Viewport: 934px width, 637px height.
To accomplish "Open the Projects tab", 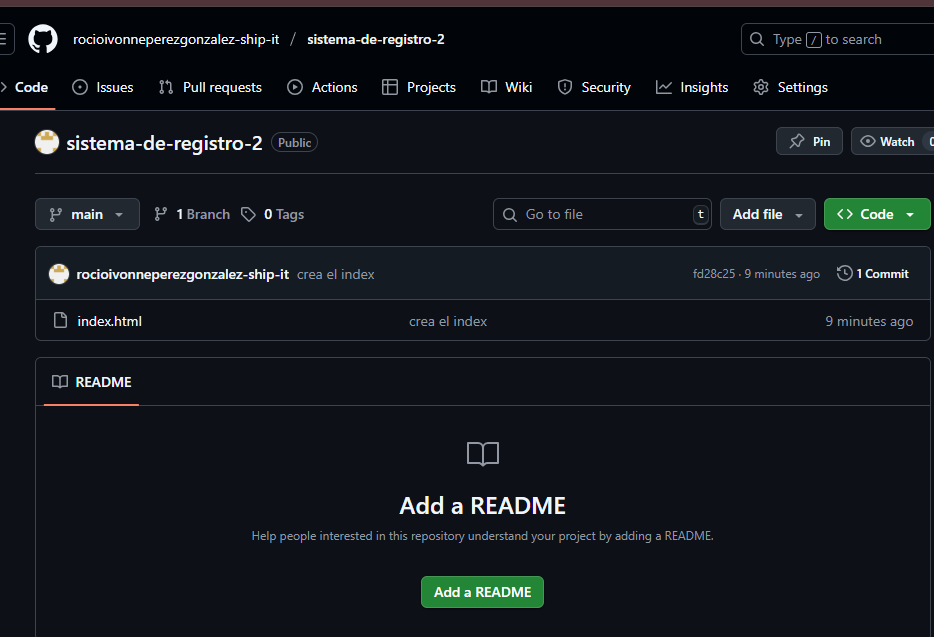I will (x=419, y=87).
